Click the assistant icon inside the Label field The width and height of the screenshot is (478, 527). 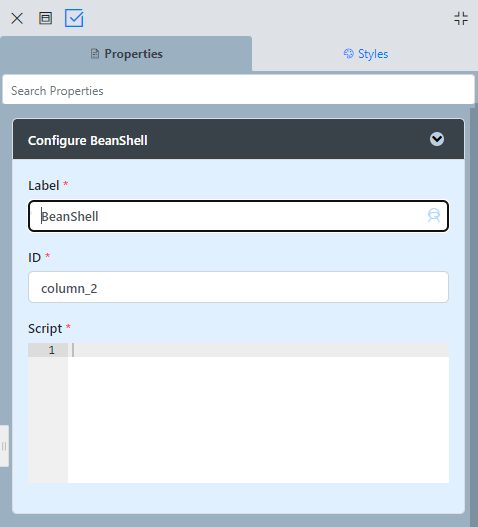[x=434, y=215]
